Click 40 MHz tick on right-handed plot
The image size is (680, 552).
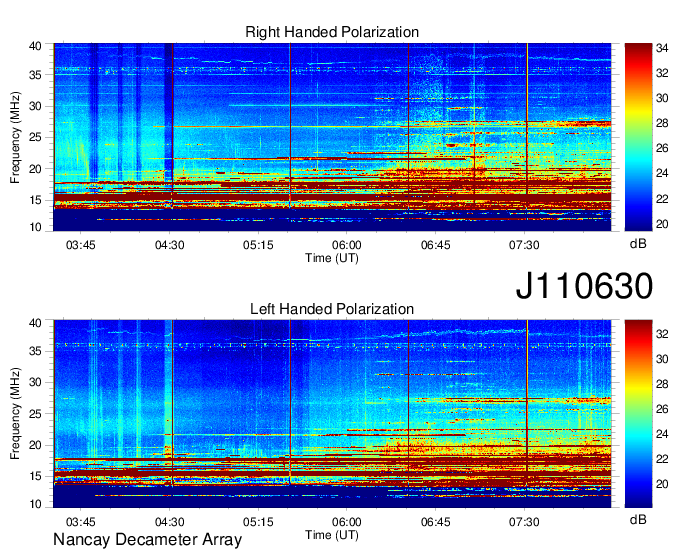pyautogui.click(x=35, y=46)
